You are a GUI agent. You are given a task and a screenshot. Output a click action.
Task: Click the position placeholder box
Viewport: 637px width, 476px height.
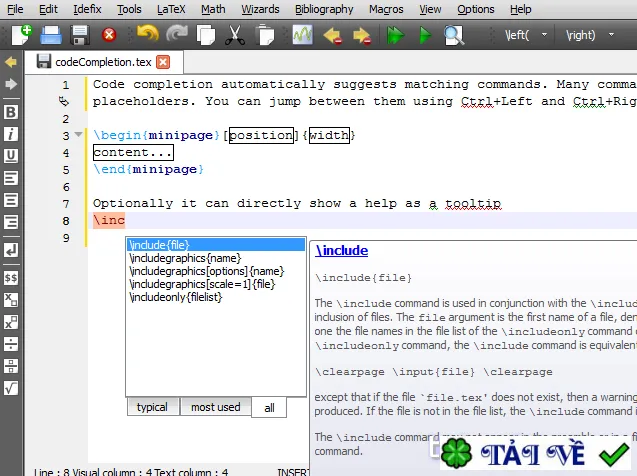coord(261,135)
